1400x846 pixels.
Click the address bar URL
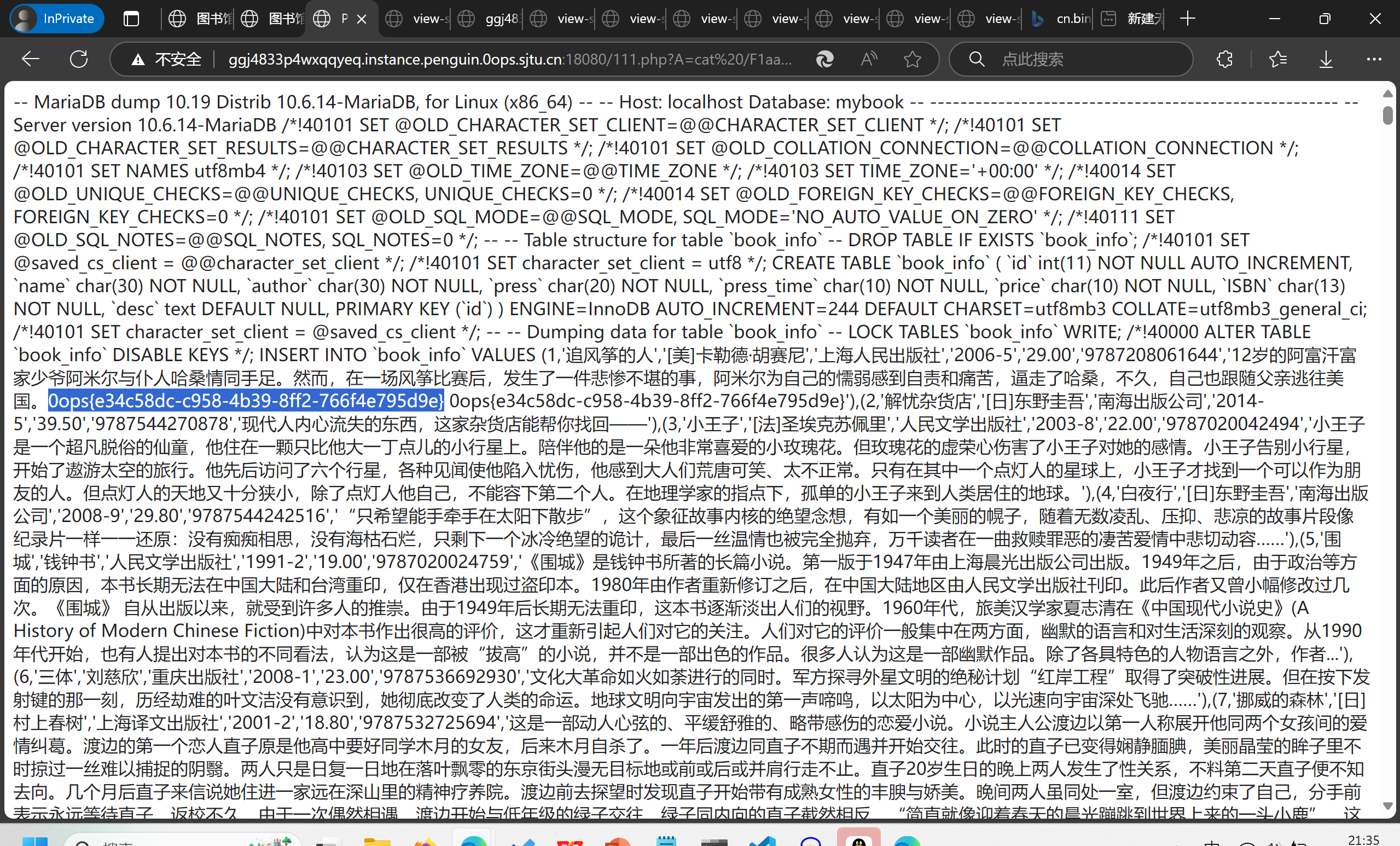tap(510, 59)
